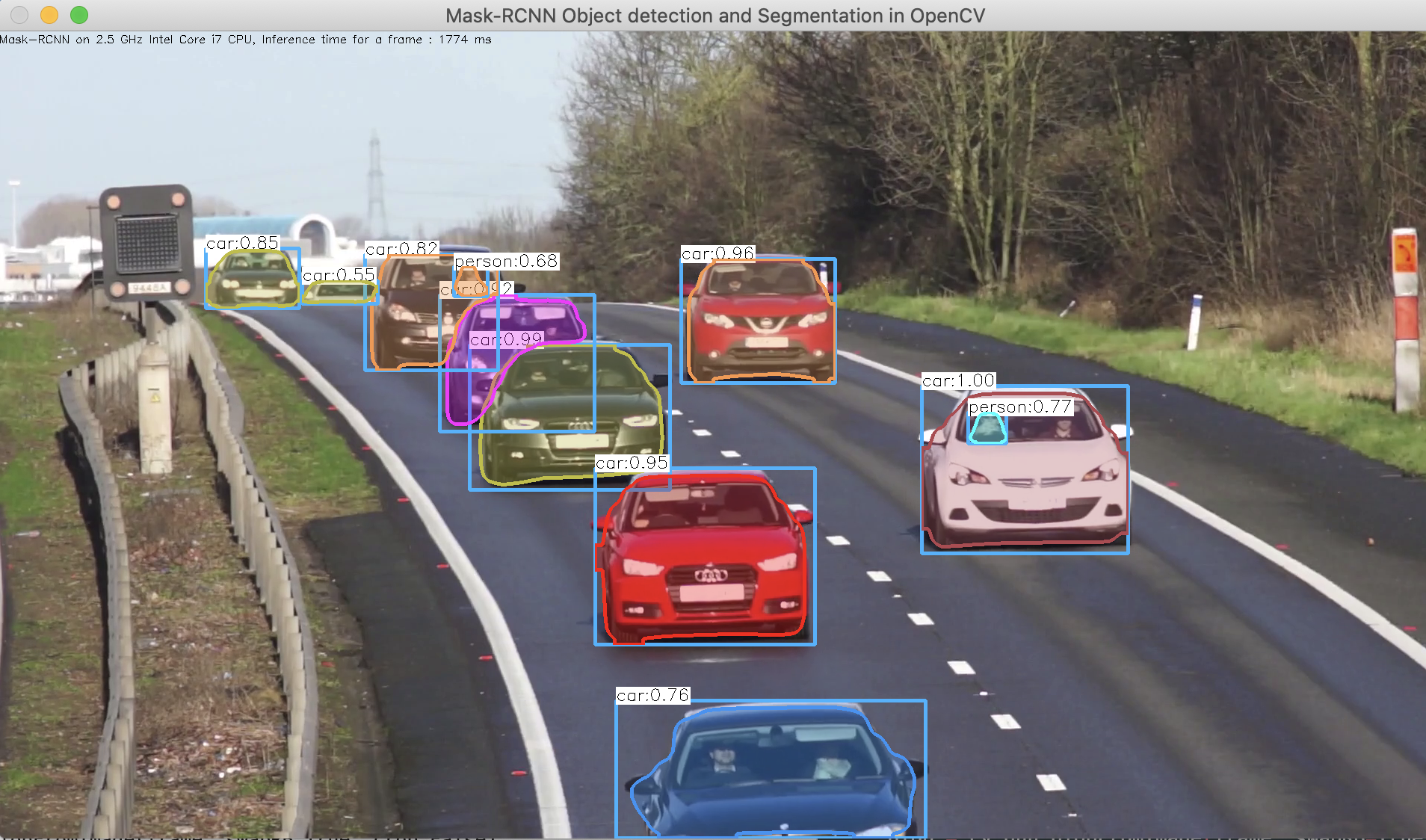The width and height of the screenshot is (1426, 840).
Task: Select the car:0.55 detection label
Action: (339, 275)
